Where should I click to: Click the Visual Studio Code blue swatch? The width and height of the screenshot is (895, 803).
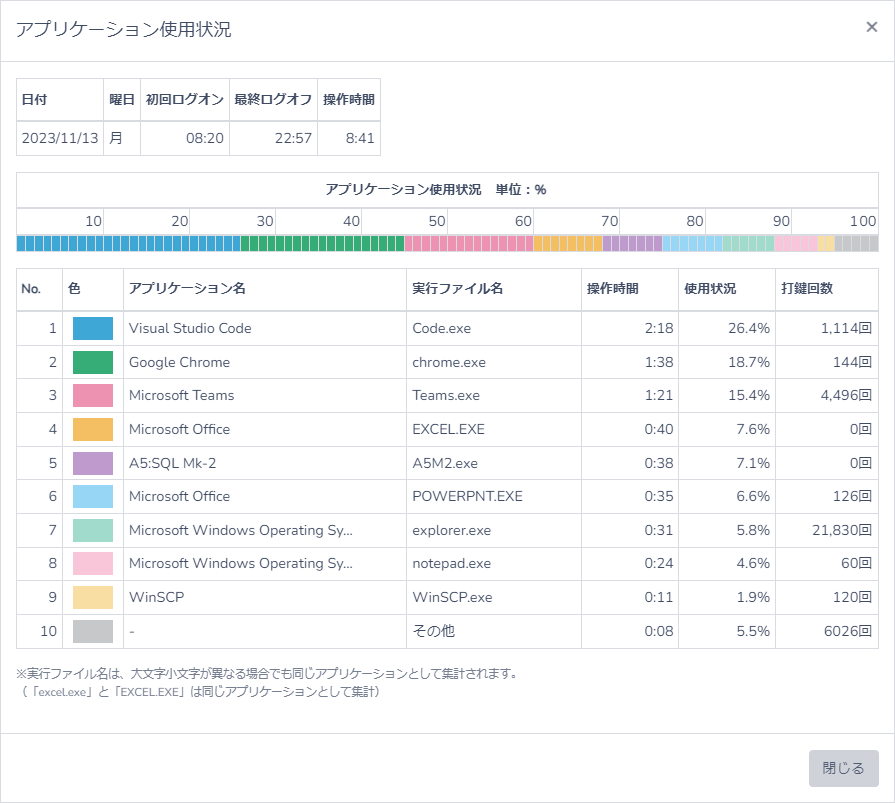tap(93, 328)
